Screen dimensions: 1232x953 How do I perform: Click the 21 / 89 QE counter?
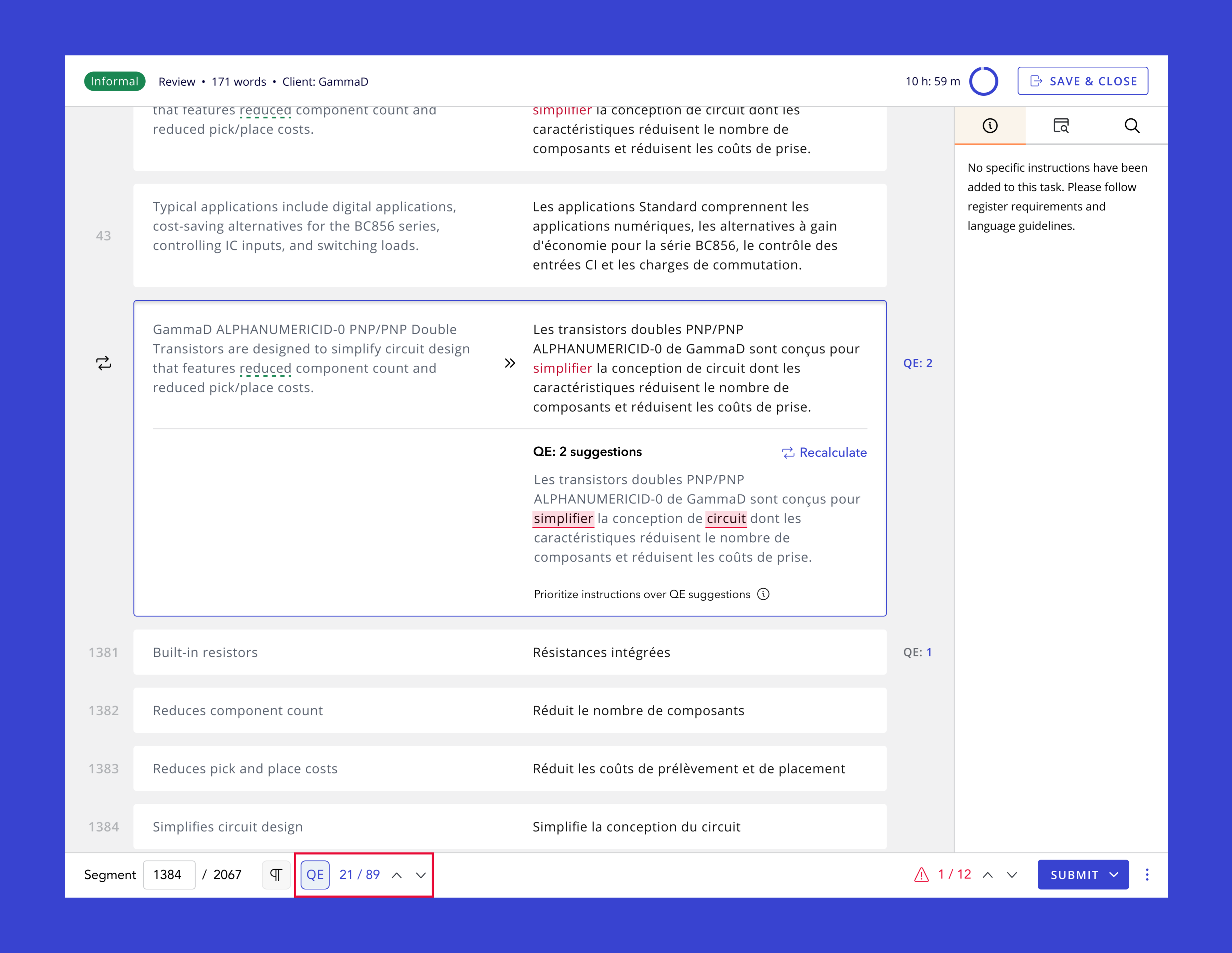[x=359, y=875]
